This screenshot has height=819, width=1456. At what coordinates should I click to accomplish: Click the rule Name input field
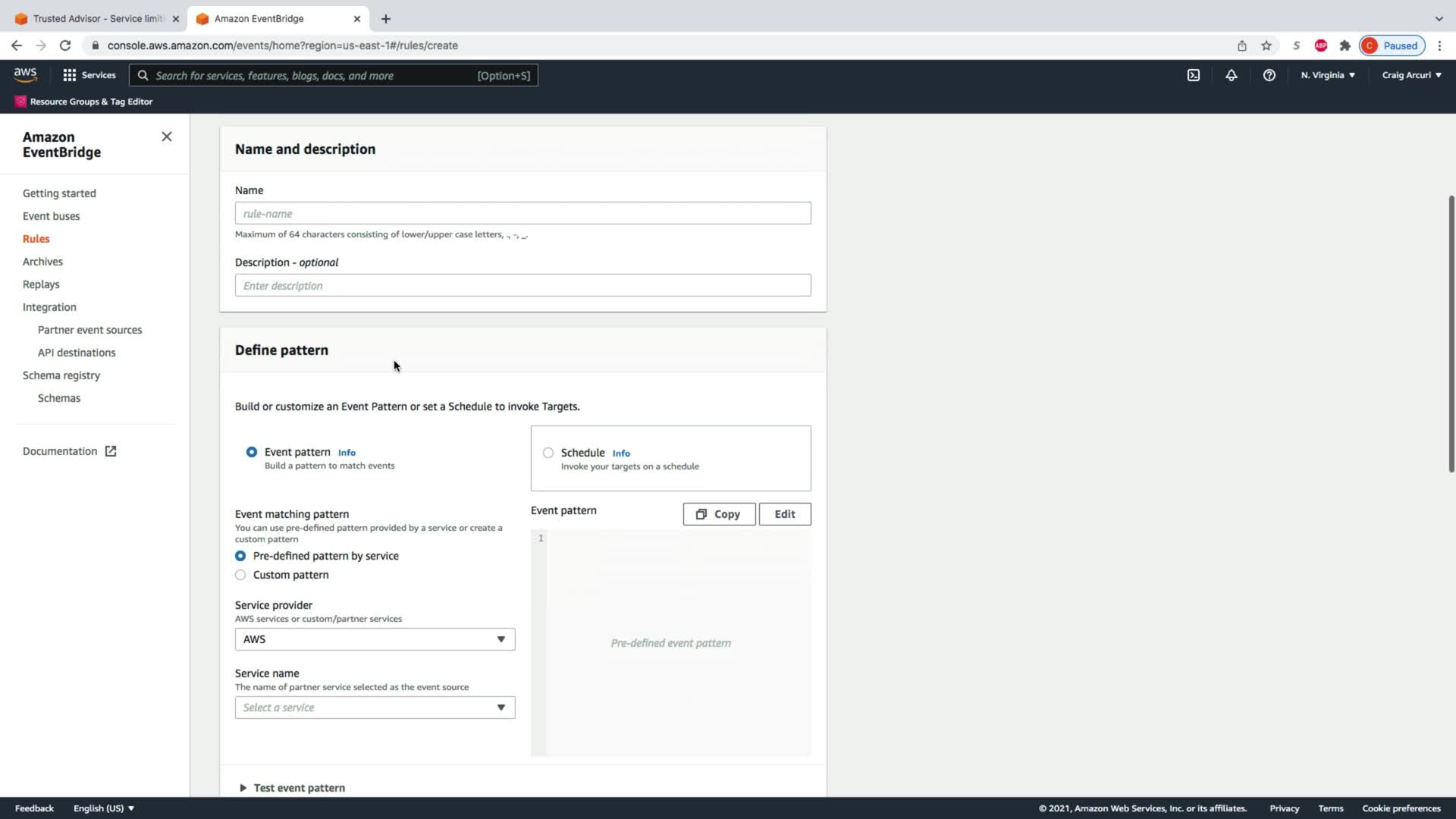[x=522, y=213]
